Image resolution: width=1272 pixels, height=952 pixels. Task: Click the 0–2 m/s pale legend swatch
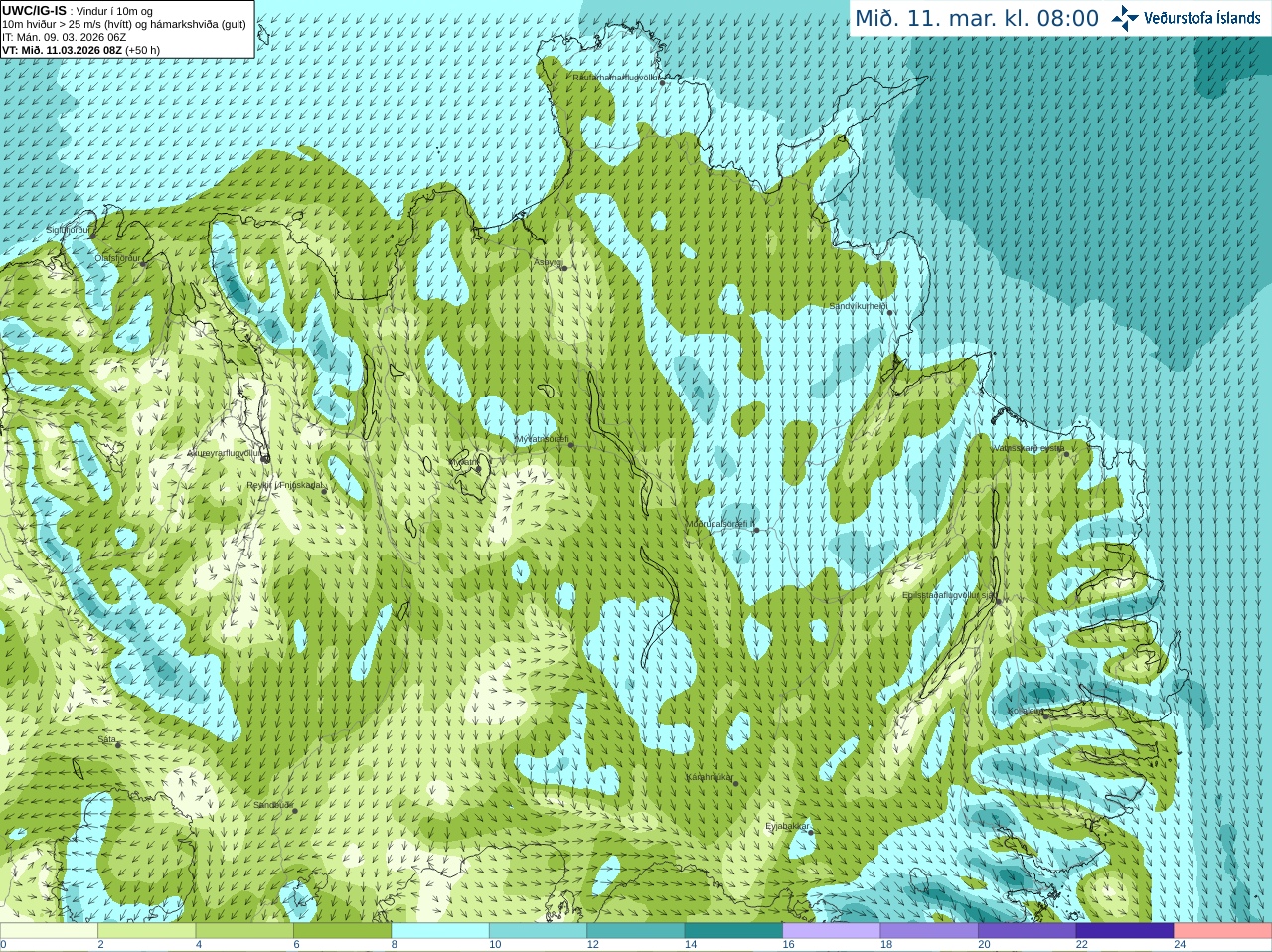click(49, 931)
